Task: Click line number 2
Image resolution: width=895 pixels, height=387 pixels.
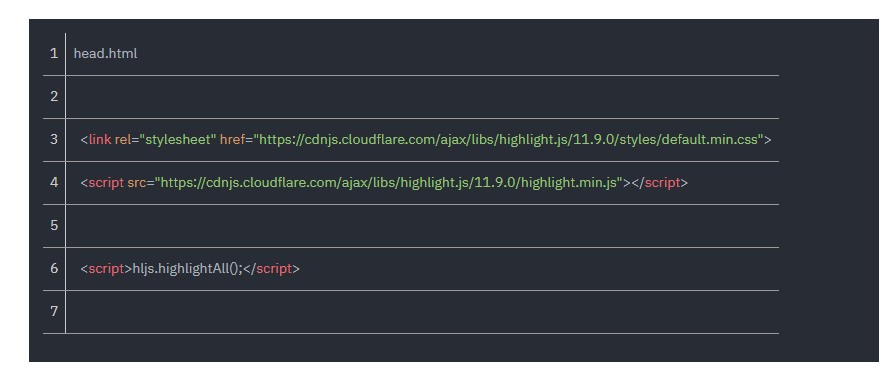Action: pyautogui.click(x=54, y=96)
